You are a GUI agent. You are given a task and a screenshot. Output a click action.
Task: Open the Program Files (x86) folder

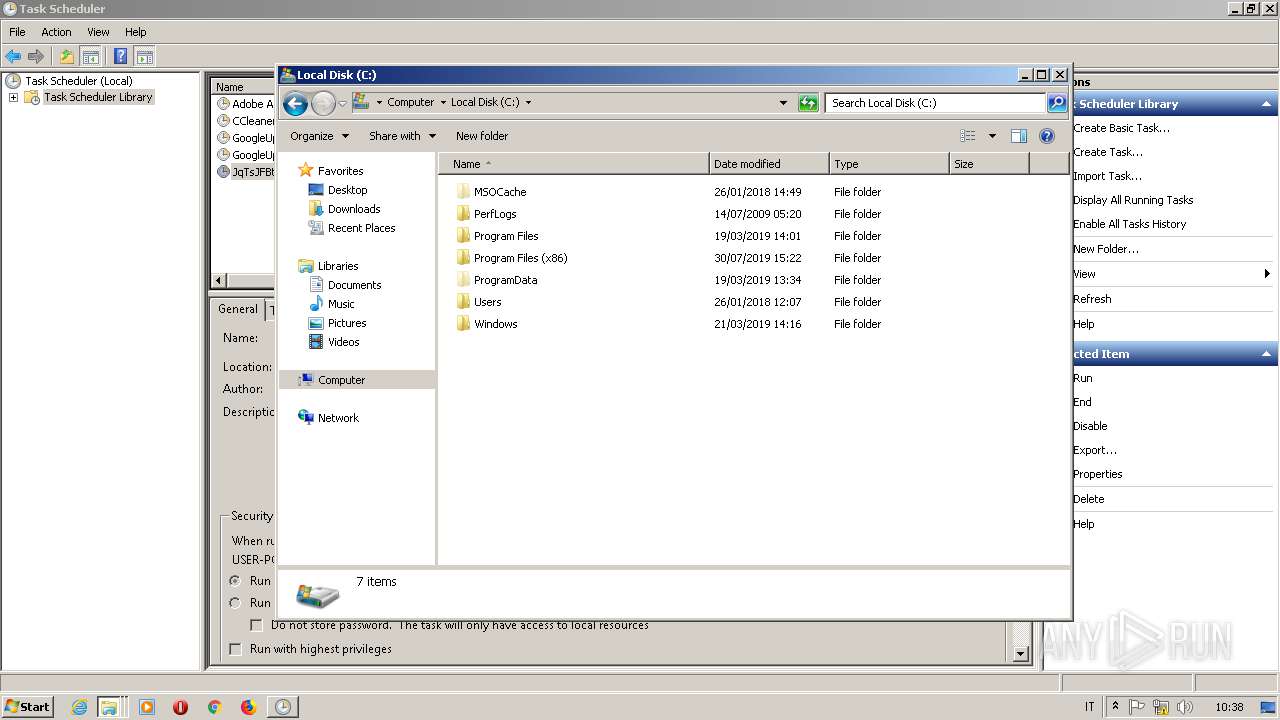coord(520,258)
